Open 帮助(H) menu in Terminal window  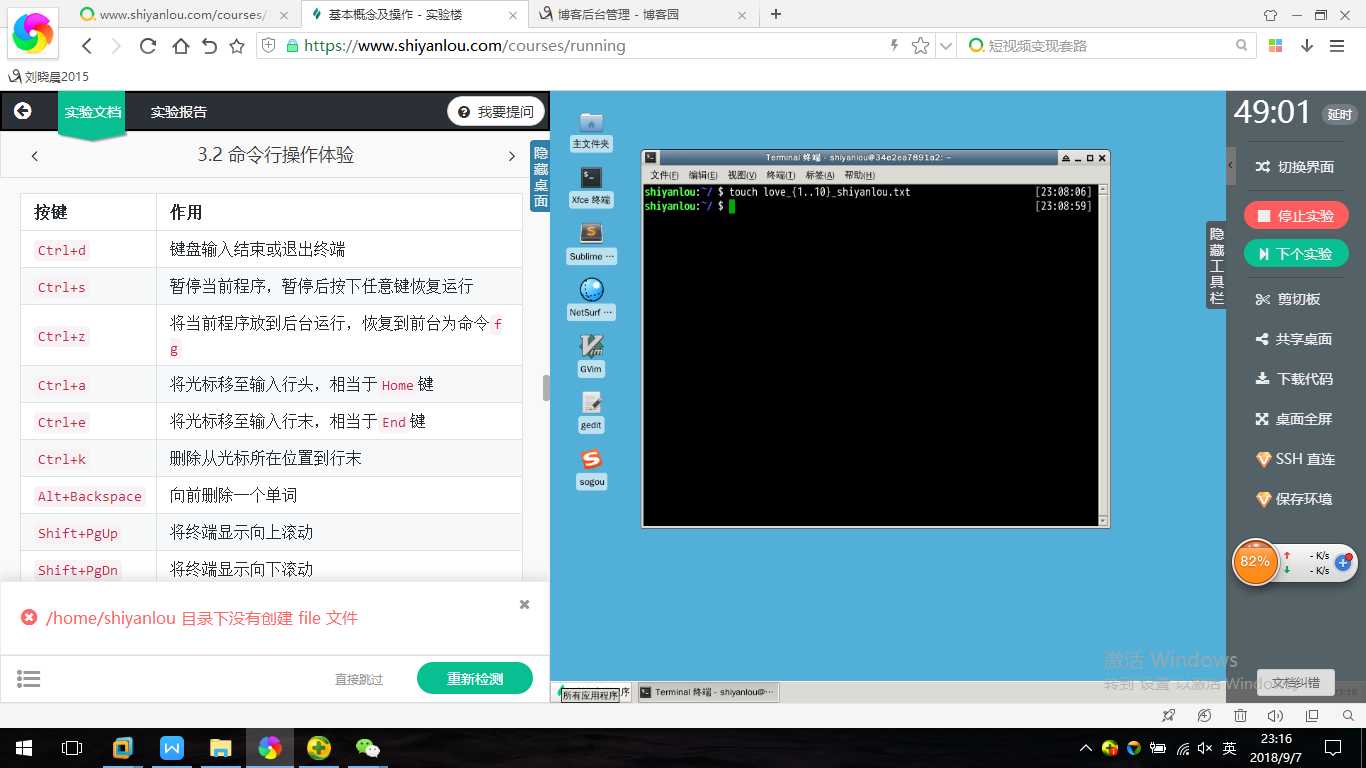tap(860, 175)
